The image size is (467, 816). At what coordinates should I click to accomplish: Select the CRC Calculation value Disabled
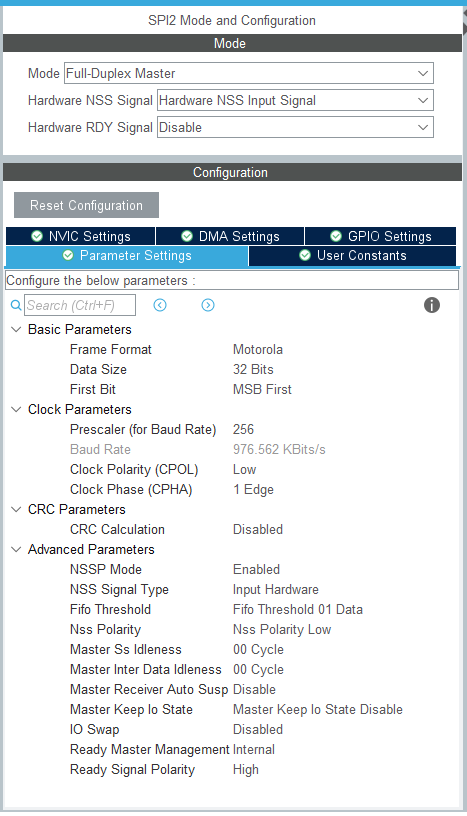click(258, 529)
